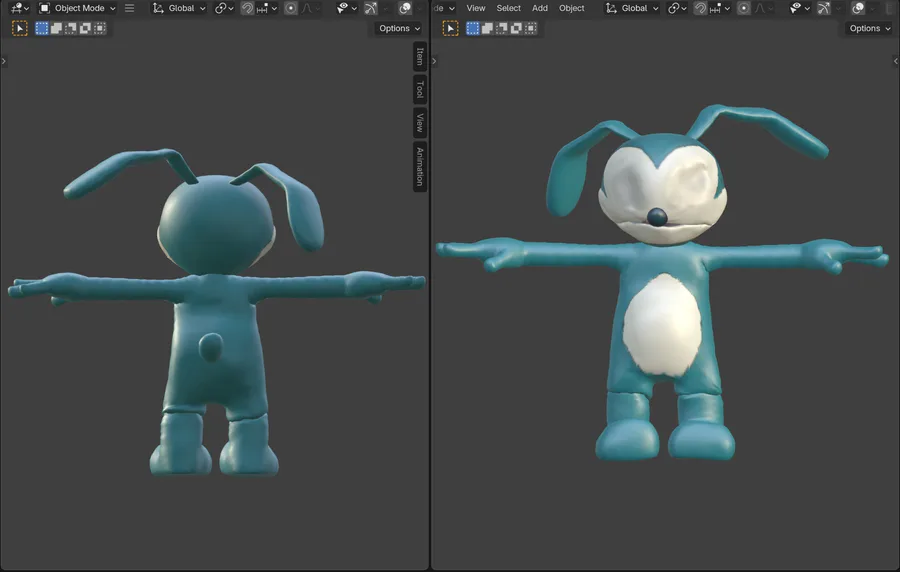Choose 'Set new selection' mode, left viewport

[x=42, y=28]
